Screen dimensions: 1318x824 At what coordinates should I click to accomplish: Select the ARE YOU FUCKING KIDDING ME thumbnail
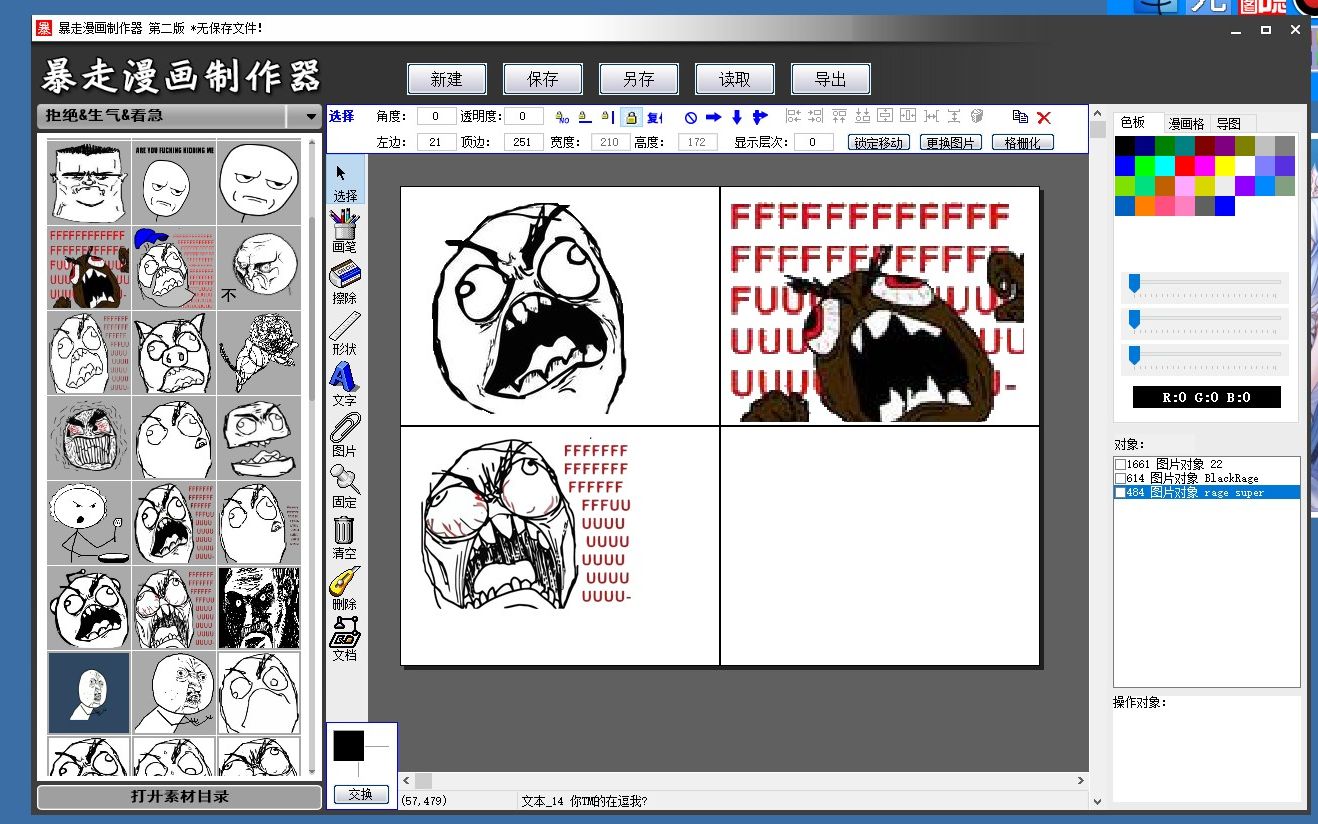coord(174,183)
